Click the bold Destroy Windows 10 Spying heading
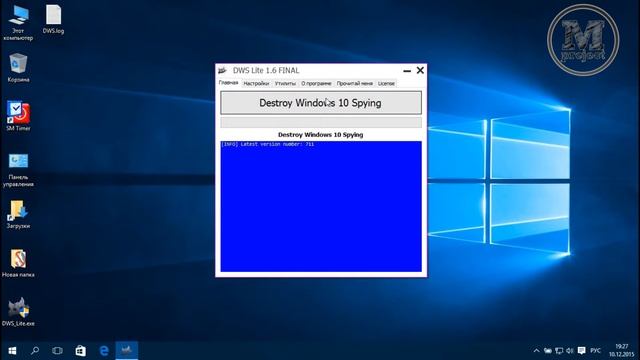This screenshot has width=640, height=360. tap(320, 135)
